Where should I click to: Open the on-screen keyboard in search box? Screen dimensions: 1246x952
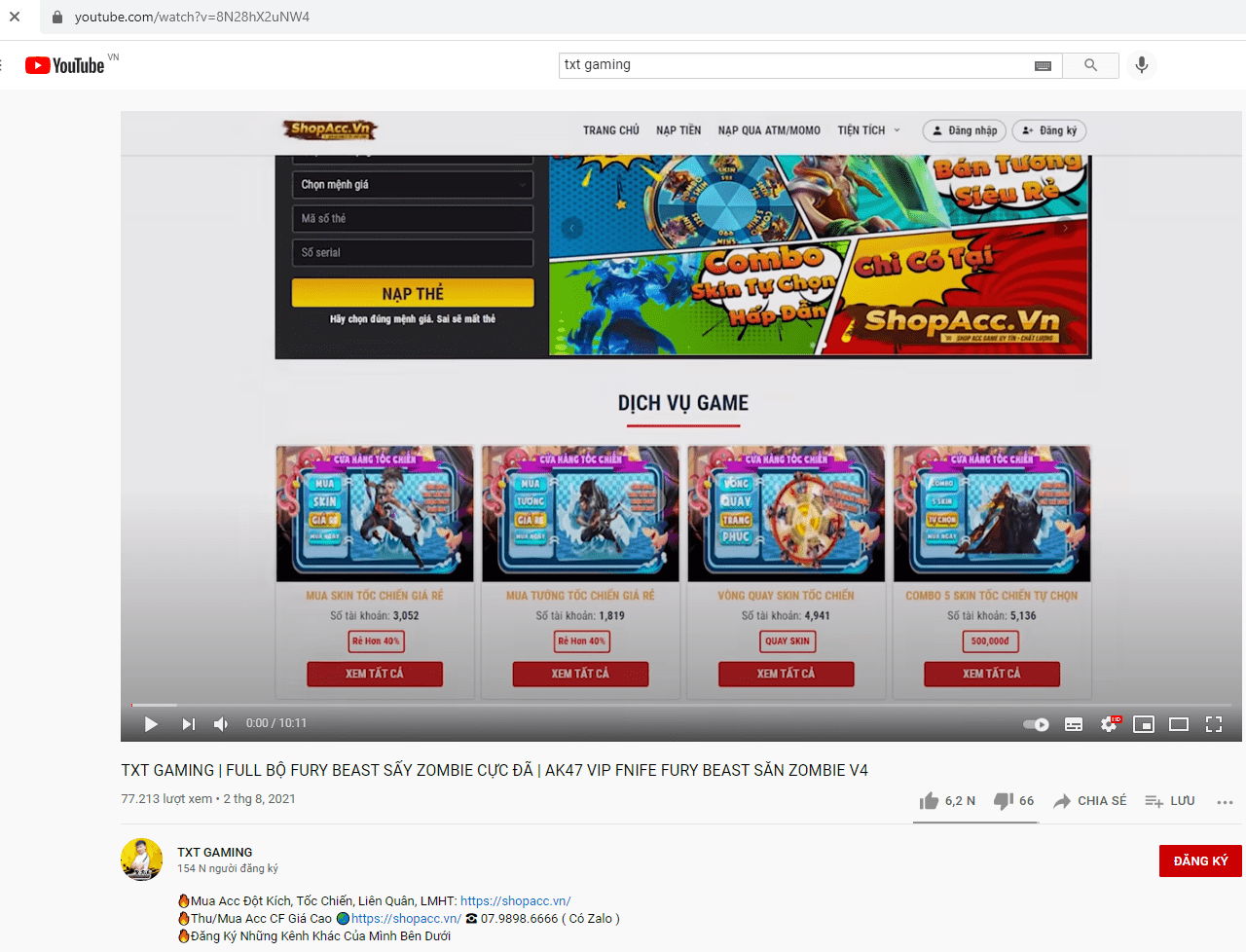pos(1043,65)
